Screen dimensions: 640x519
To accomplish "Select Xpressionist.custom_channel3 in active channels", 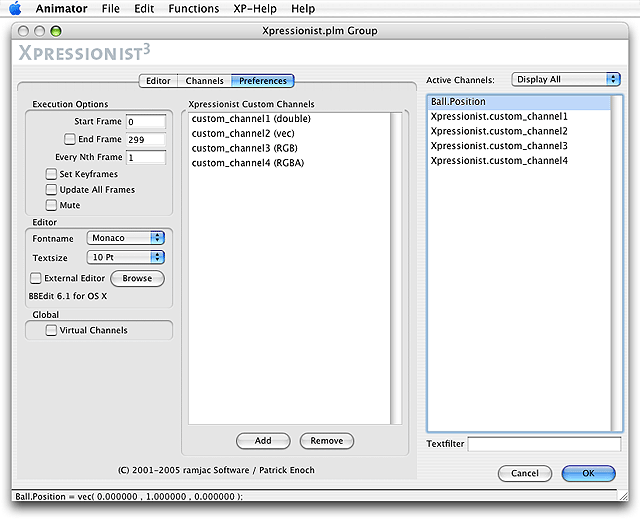I will click(x=519, y=146).
